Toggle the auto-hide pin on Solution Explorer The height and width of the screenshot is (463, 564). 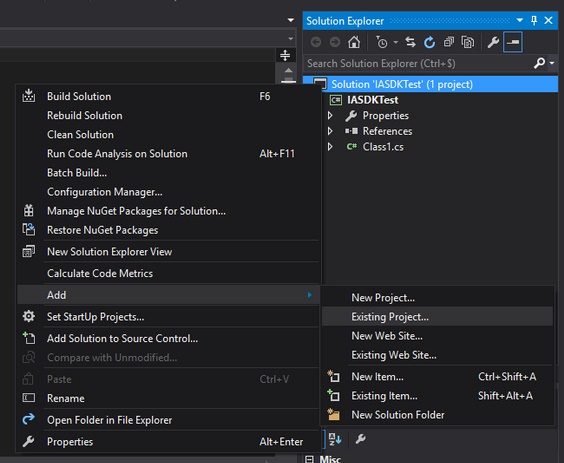click(534, 21)
